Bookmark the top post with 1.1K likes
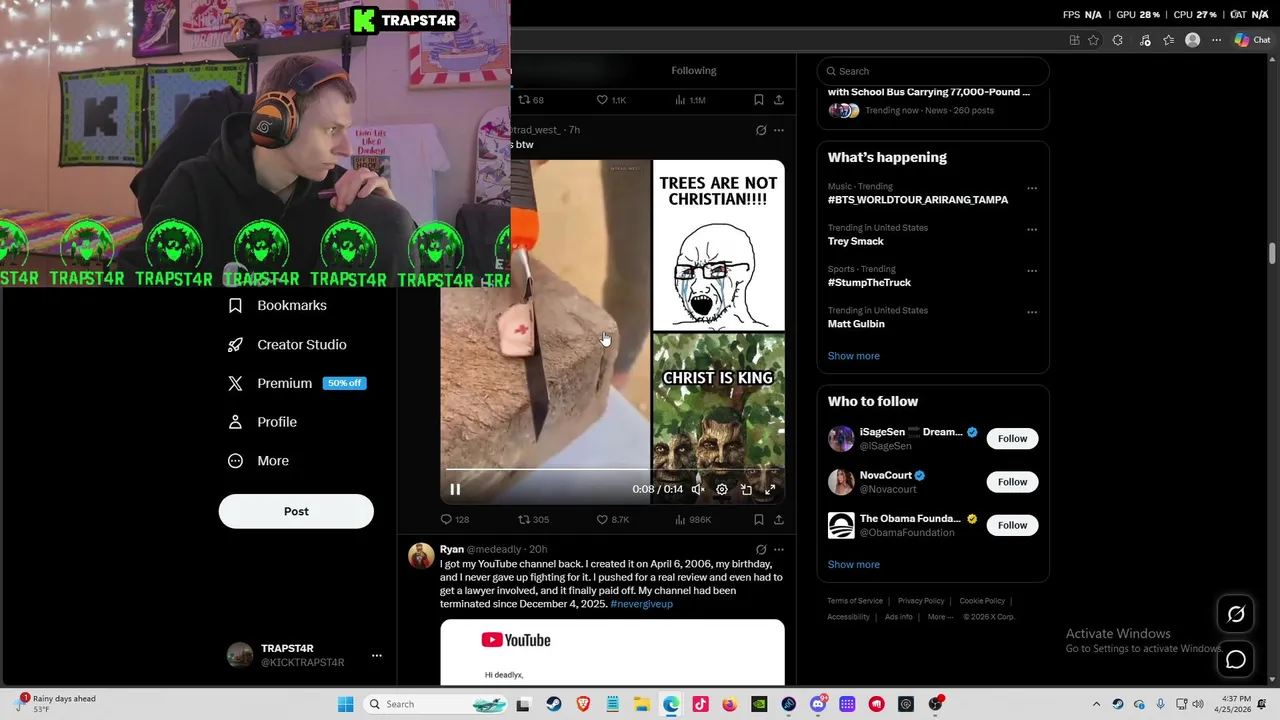Image resolution: width=1280 pixels, height=720 pixels. click(759, 100)
